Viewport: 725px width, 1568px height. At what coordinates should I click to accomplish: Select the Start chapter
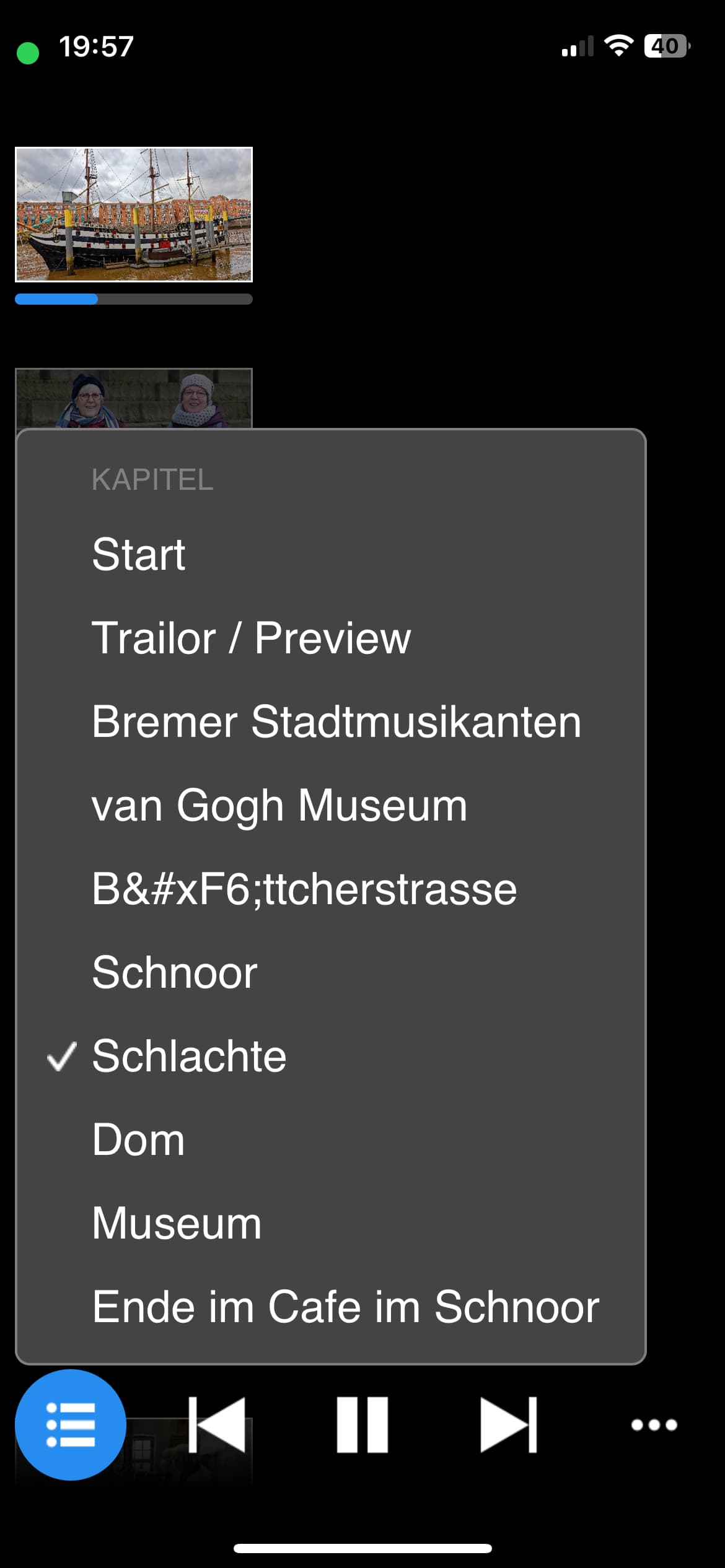[331, 554]
